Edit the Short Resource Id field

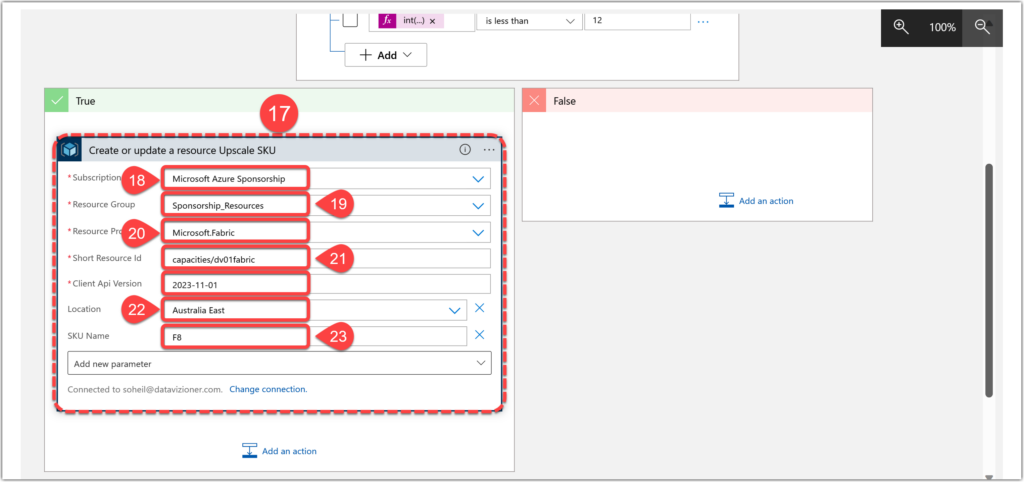click(327, 259)
